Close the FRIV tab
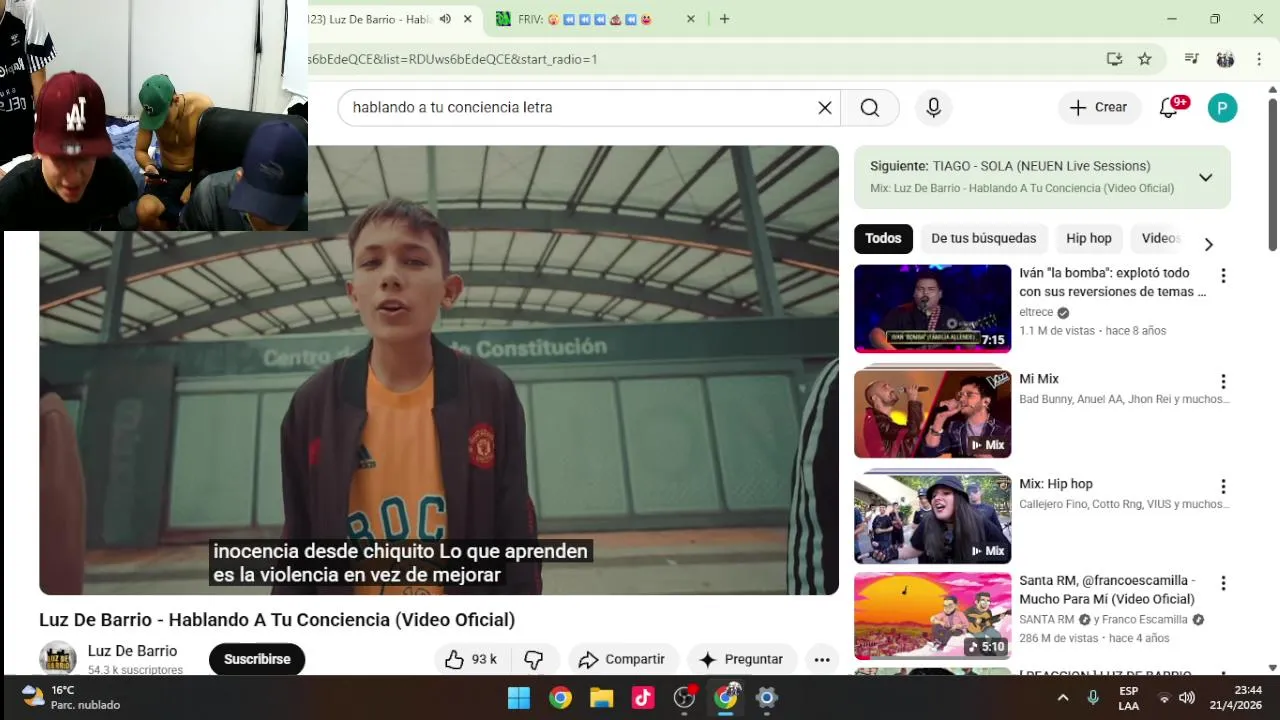This screenshot has height=720, width=1280. coord(690,19)
